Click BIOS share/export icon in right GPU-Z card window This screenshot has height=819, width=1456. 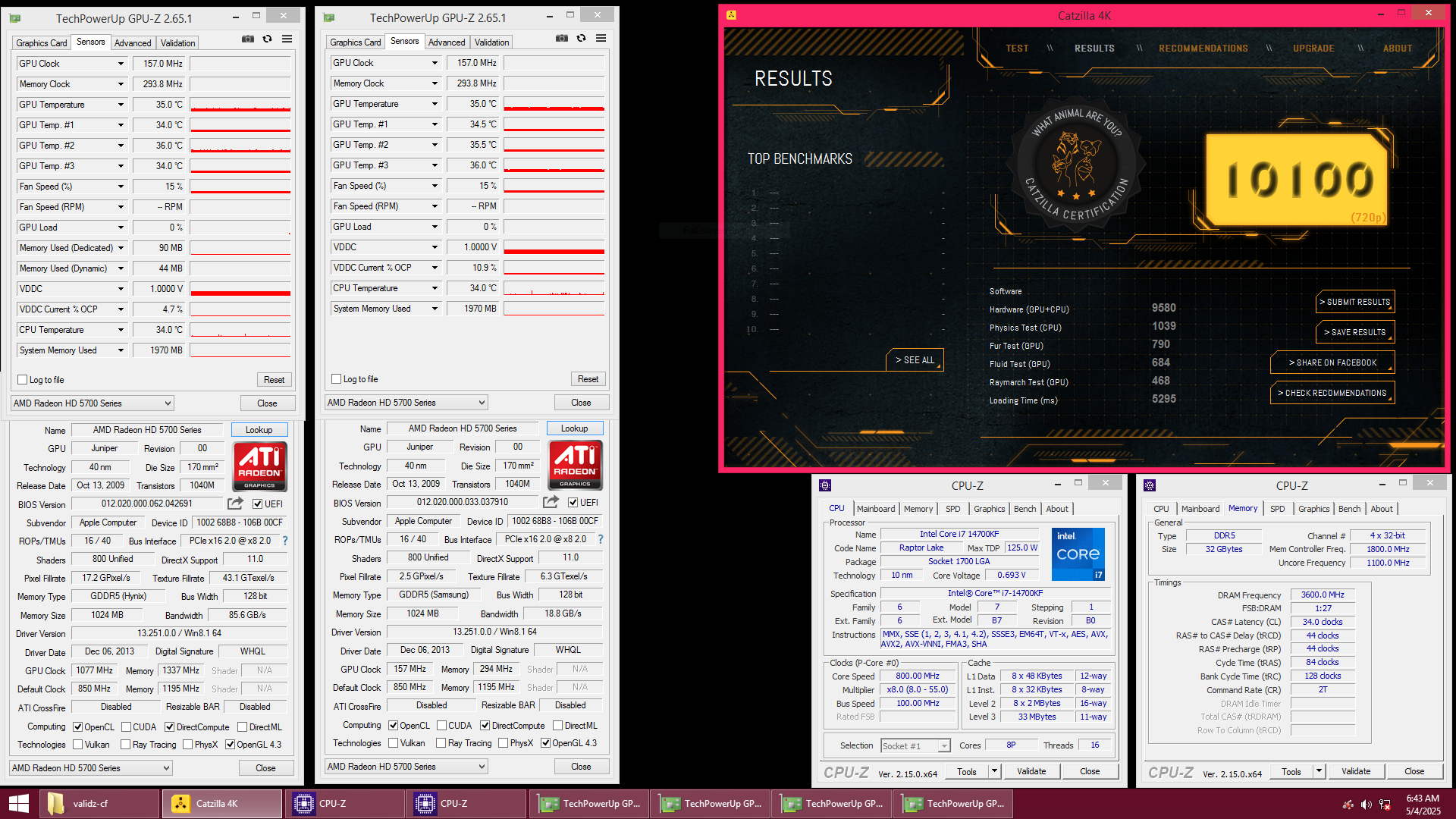pos(551,501)
